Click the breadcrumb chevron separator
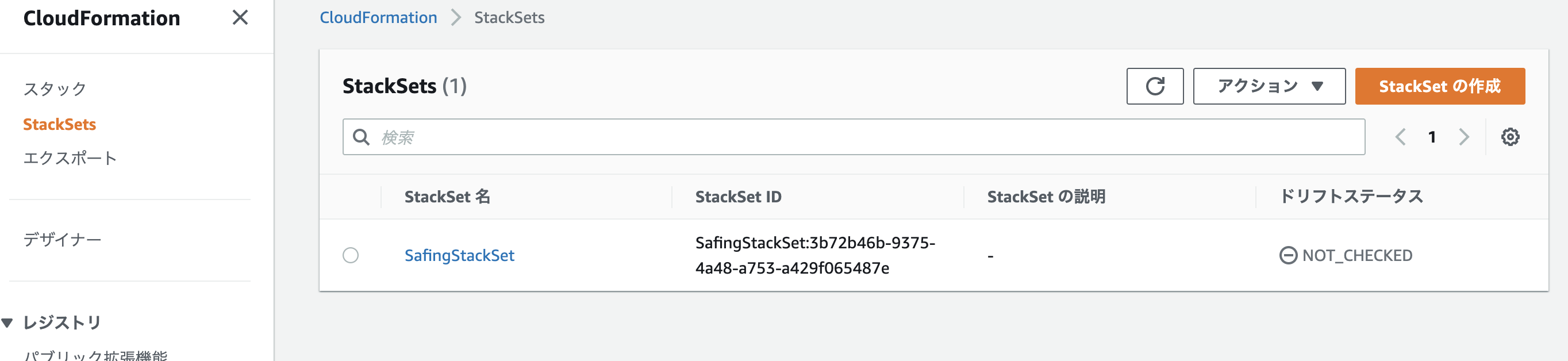The image size is (1568, 361). point(455,18)
